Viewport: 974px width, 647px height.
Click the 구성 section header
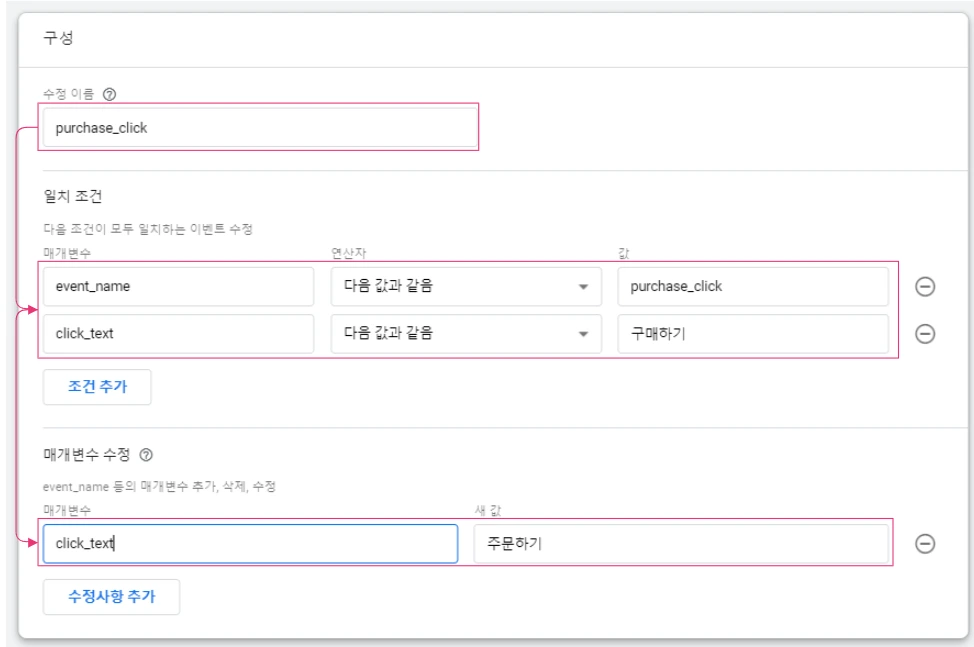coord(56,39)
